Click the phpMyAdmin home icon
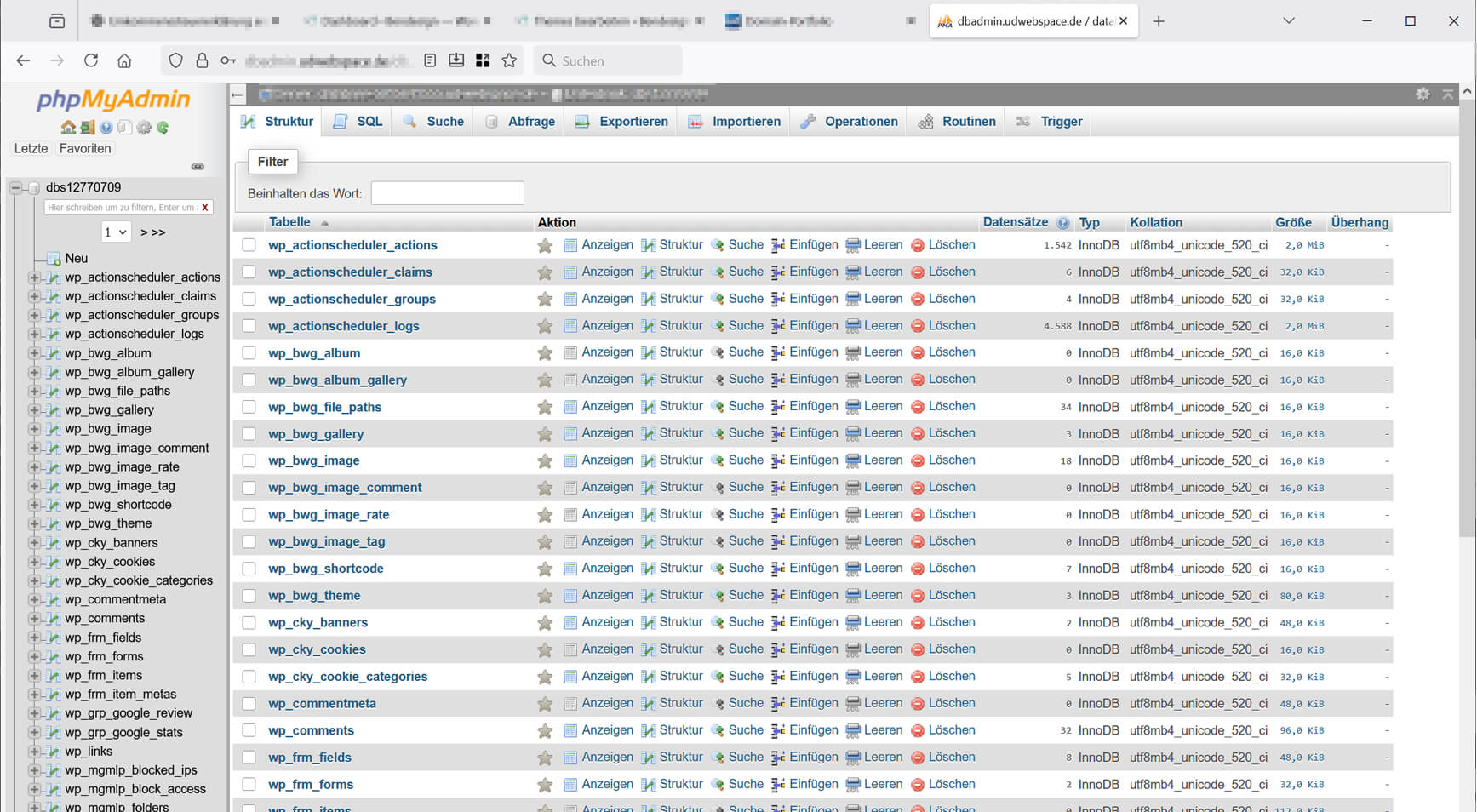 (x=68, y=128)
